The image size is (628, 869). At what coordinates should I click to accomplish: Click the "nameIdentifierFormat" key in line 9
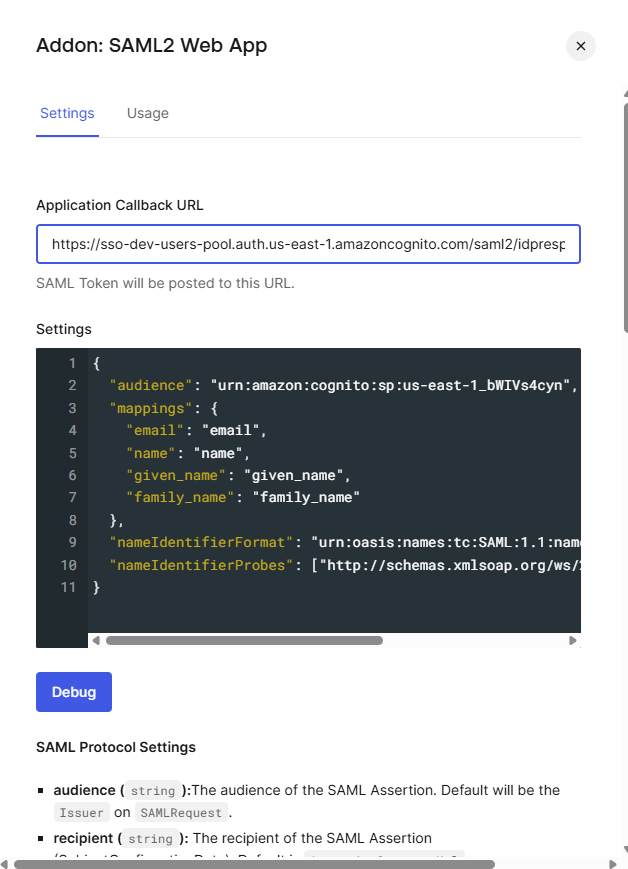(201, 542)
